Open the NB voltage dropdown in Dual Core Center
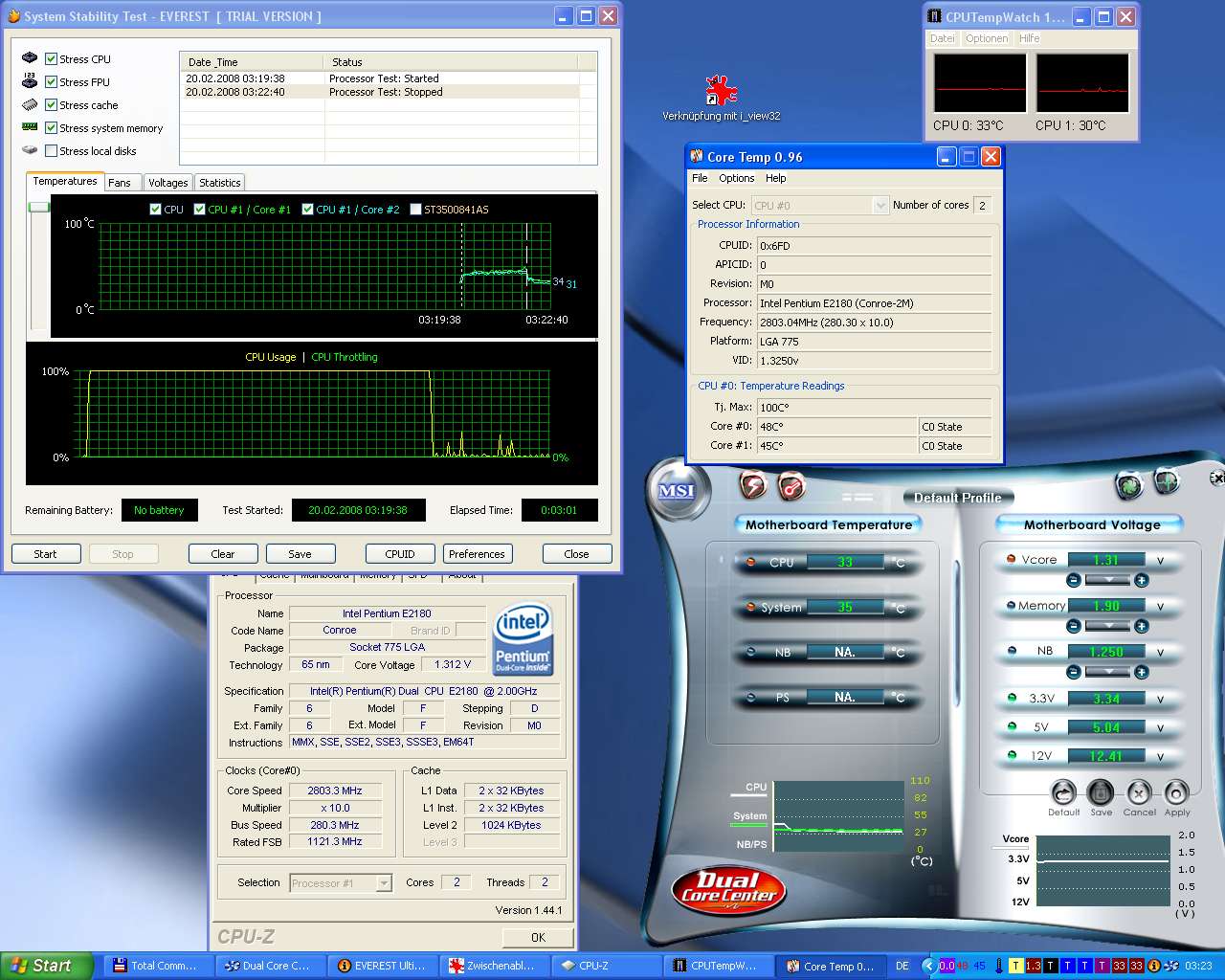Screen dimensions: 1225x980 coord(1107,672)
